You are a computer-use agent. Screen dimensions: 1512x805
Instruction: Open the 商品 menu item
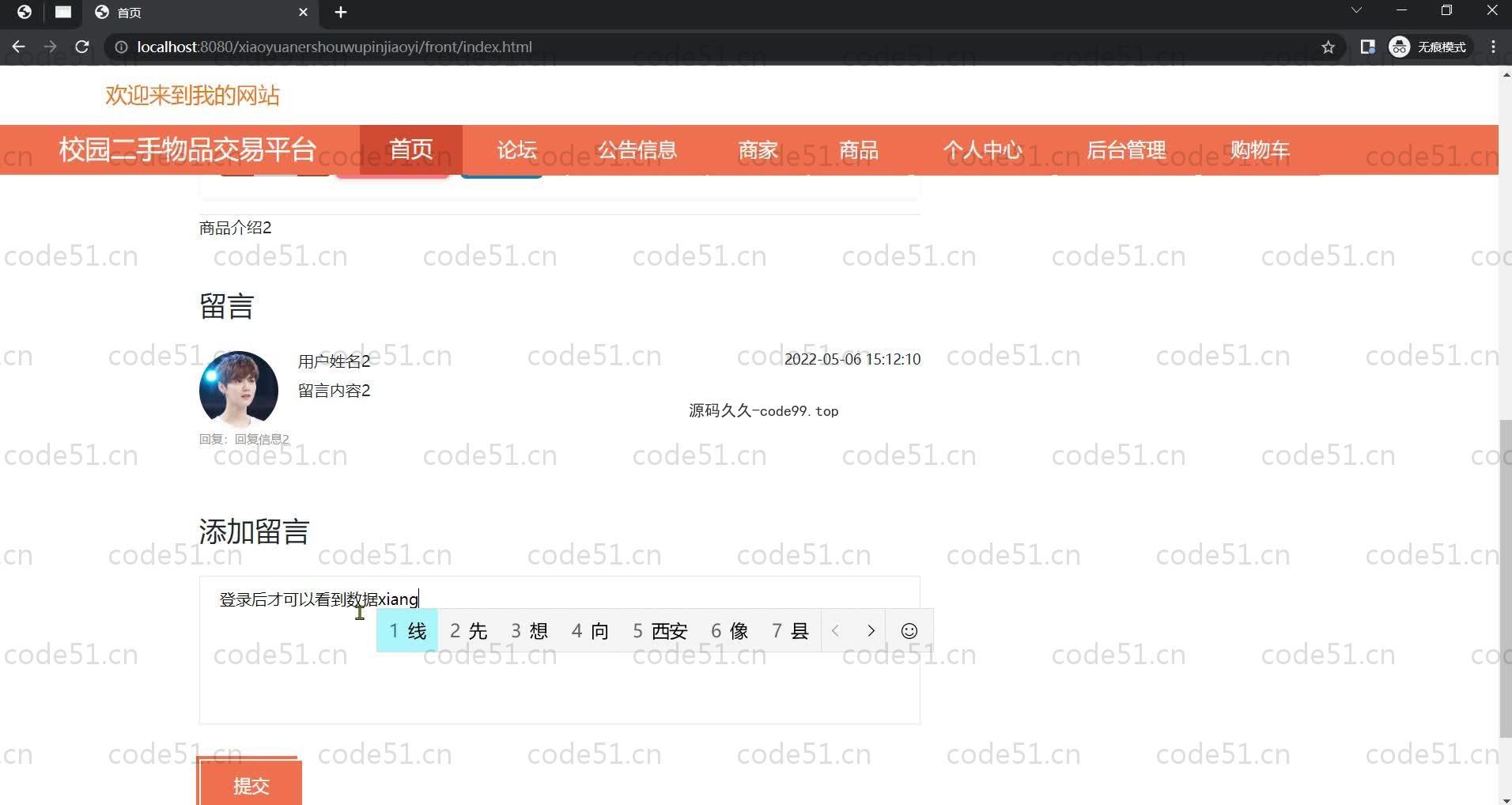[859, 149]
